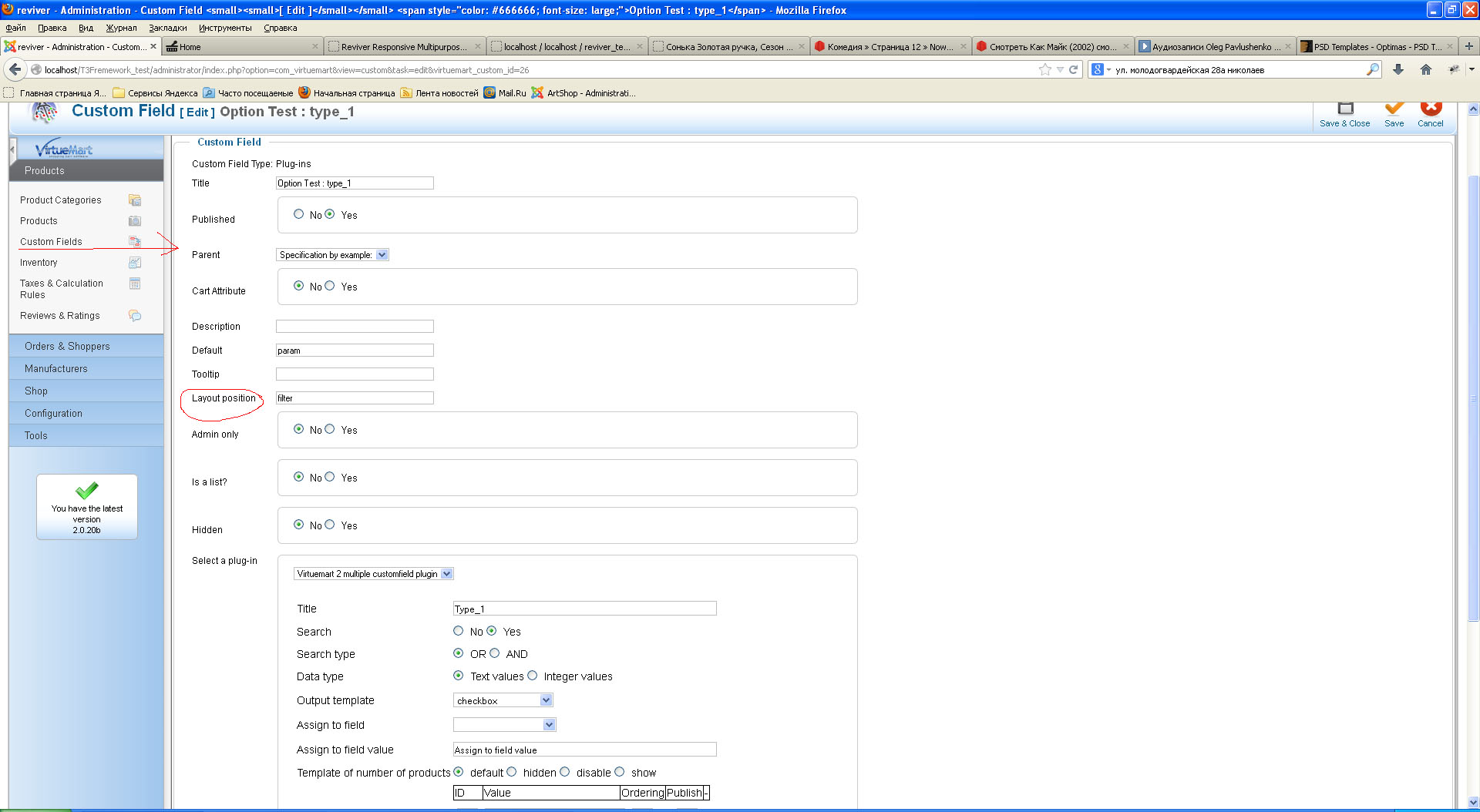Select Integer values data type
The width and height of the screenshot is (1480, 812).
[x=533, y=676]
